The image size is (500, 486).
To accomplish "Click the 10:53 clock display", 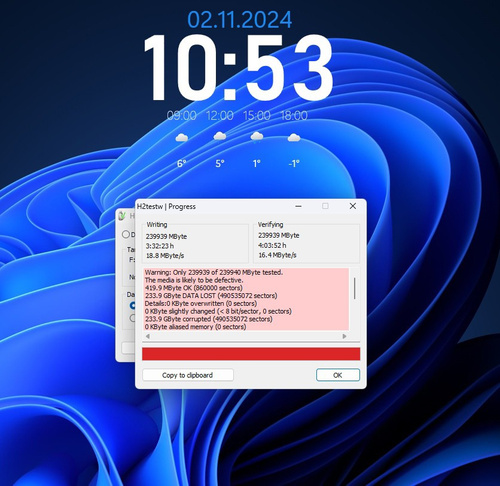I will pos(238,67).
